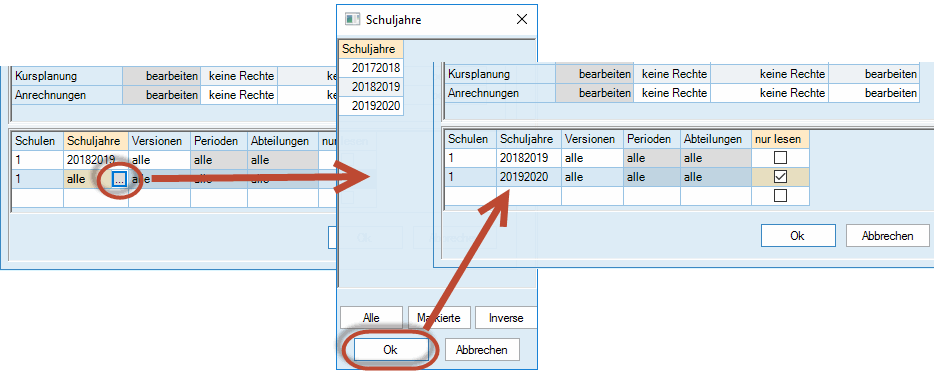This screenshot has width=940, height=373.
Task: Click the Schulen header in right-hand table
Action: (x=471, y=139)
